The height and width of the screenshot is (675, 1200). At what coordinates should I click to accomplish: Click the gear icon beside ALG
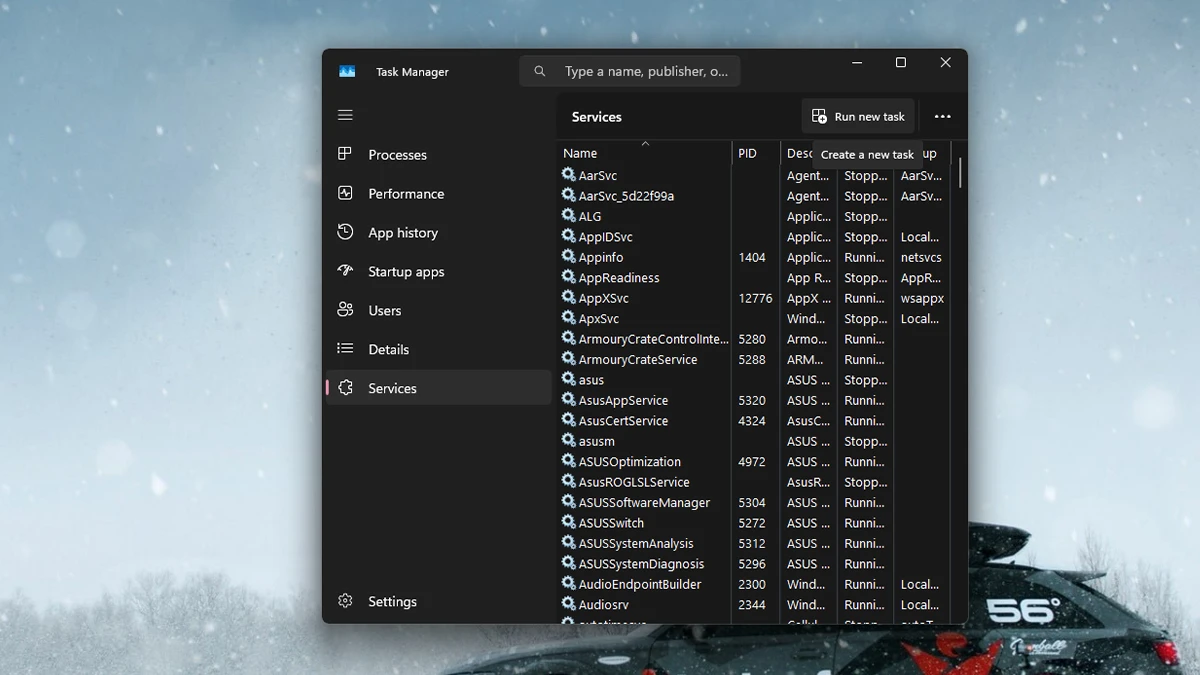[568, 216]
